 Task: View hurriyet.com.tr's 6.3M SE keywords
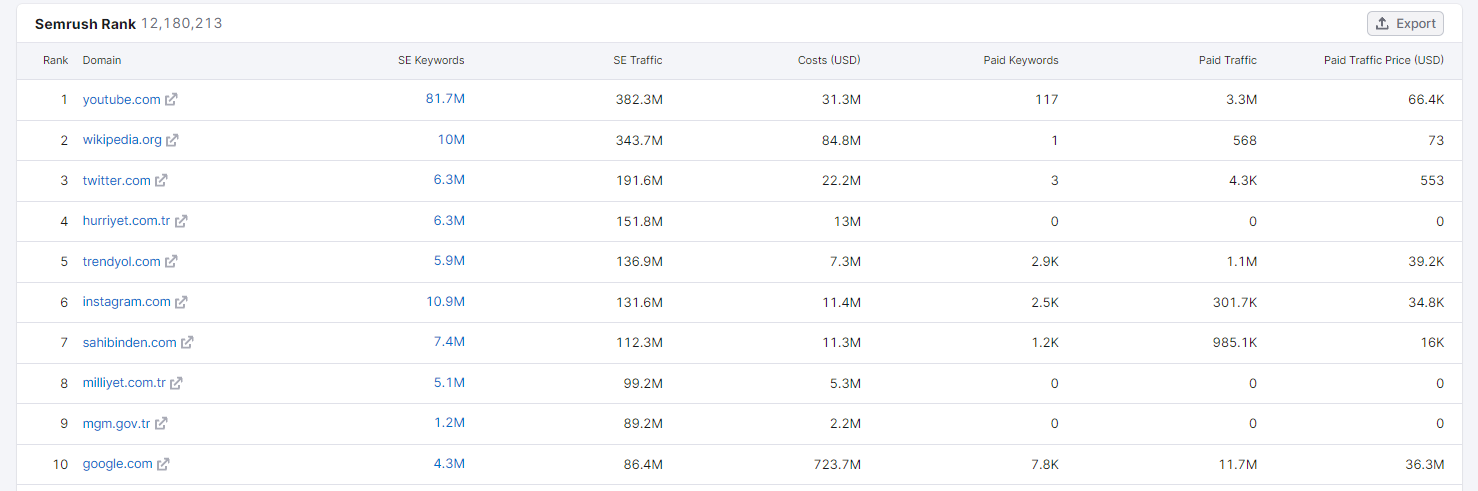pyautogui.click(x=449, y=221)
